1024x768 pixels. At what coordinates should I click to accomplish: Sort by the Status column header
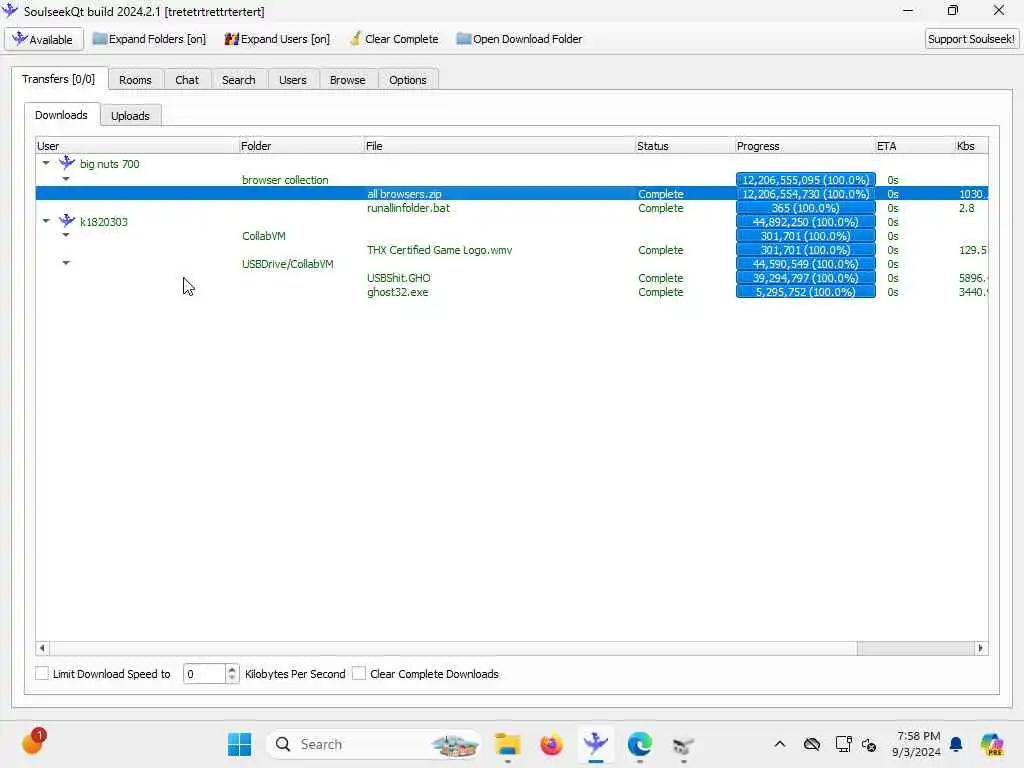(685, 146)
